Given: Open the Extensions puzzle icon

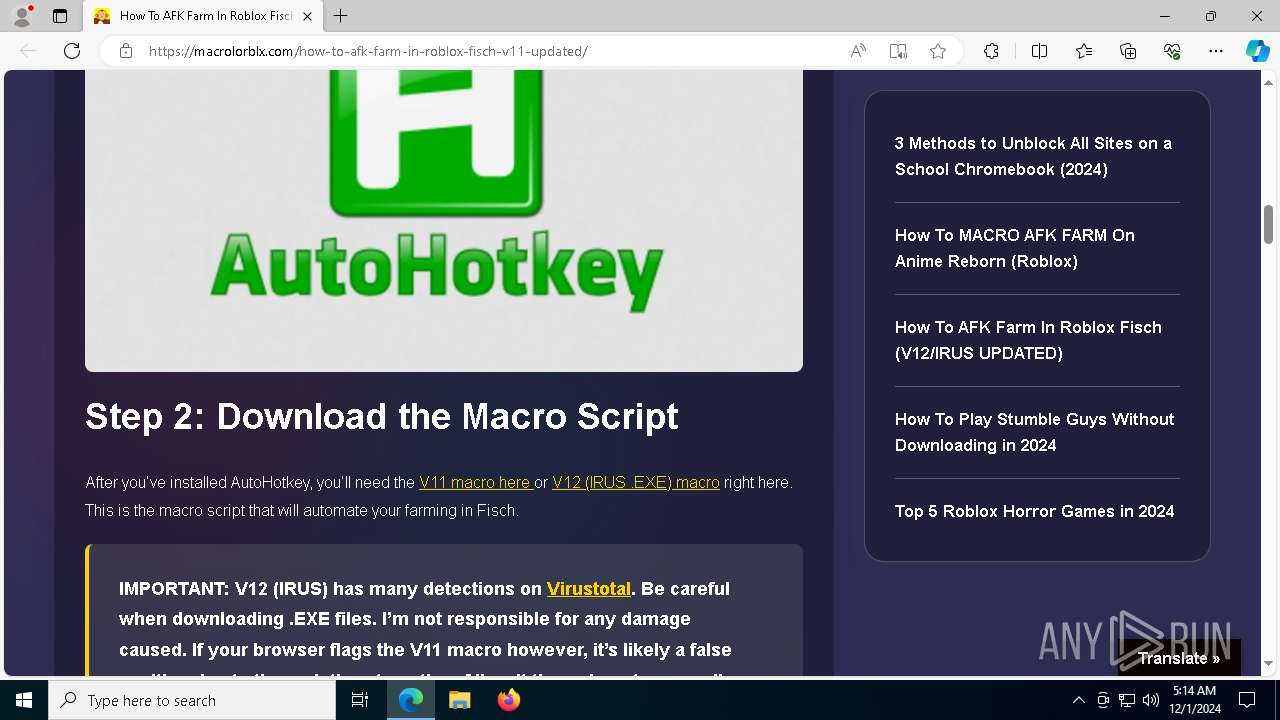Looking at the screenshot, I should (x=991, y=51).
